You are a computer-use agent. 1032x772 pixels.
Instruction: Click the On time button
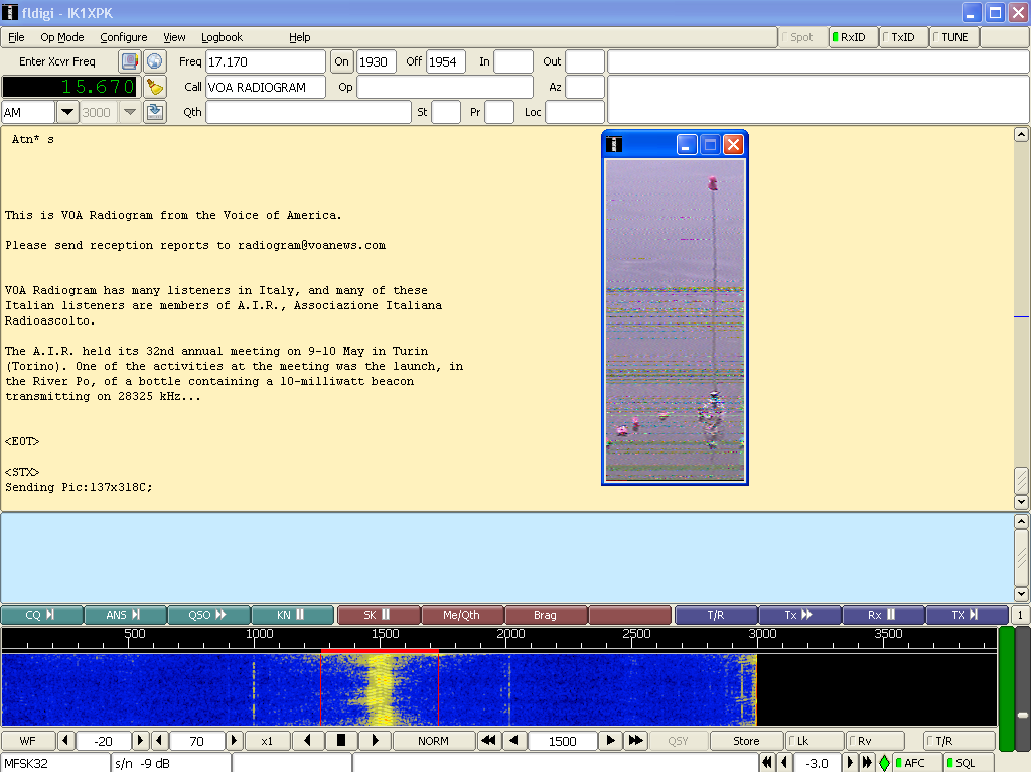[342, 62]
